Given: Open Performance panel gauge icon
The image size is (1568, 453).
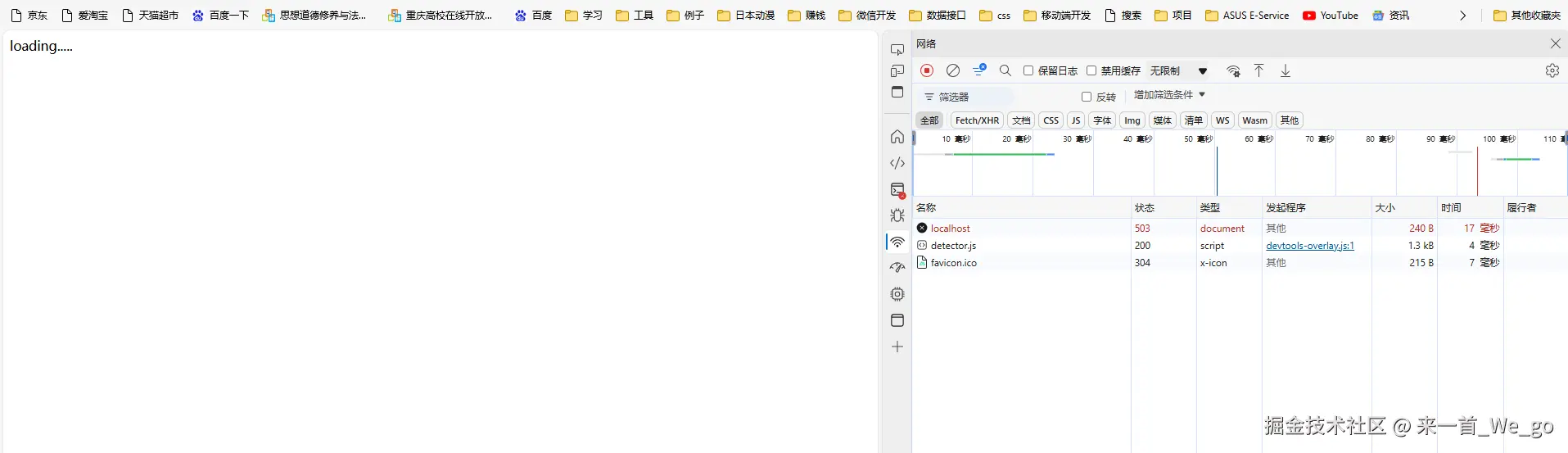Looking at the screenshot, I should [x=897, y=268].
